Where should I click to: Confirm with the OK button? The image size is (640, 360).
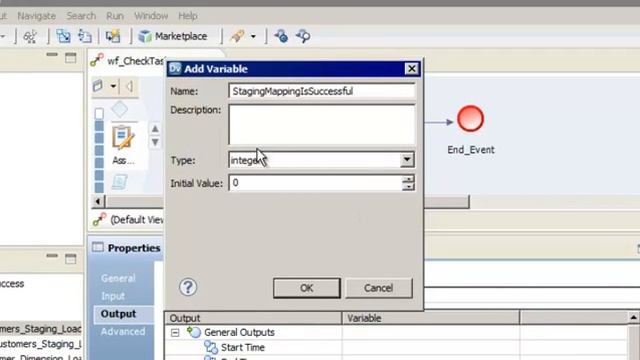pos(307,288)
